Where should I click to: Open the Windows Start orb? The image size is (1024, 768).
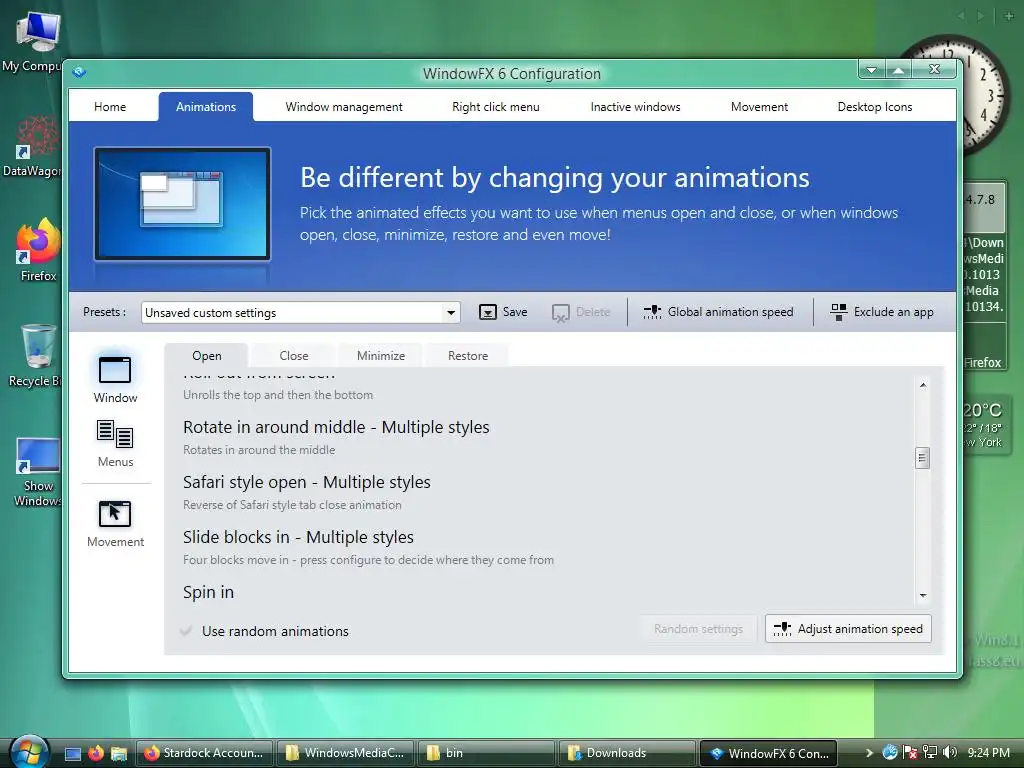tap(27, 751)
